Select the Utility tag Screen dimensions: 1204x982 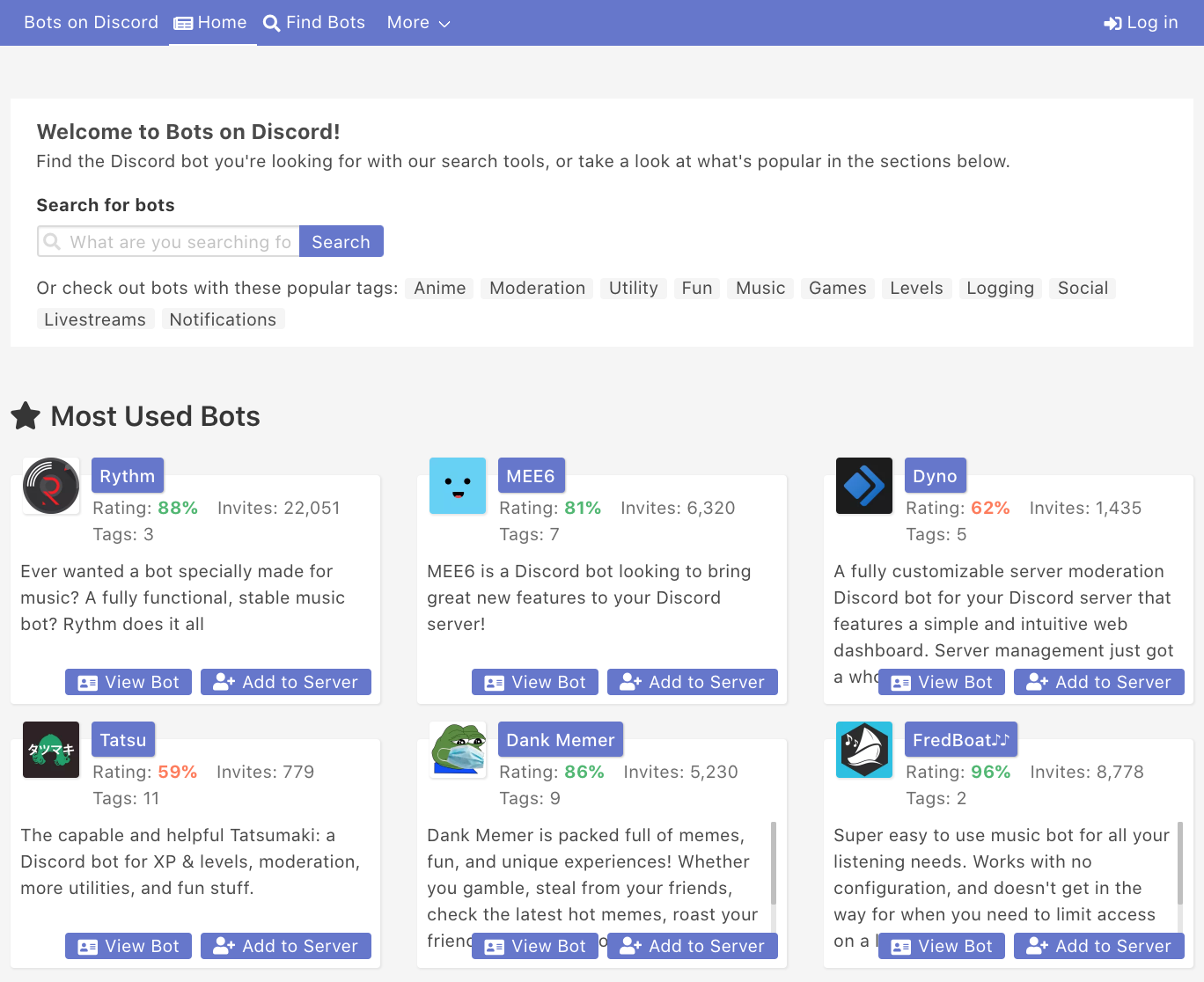pyautogui.click(x=634, y=289)
